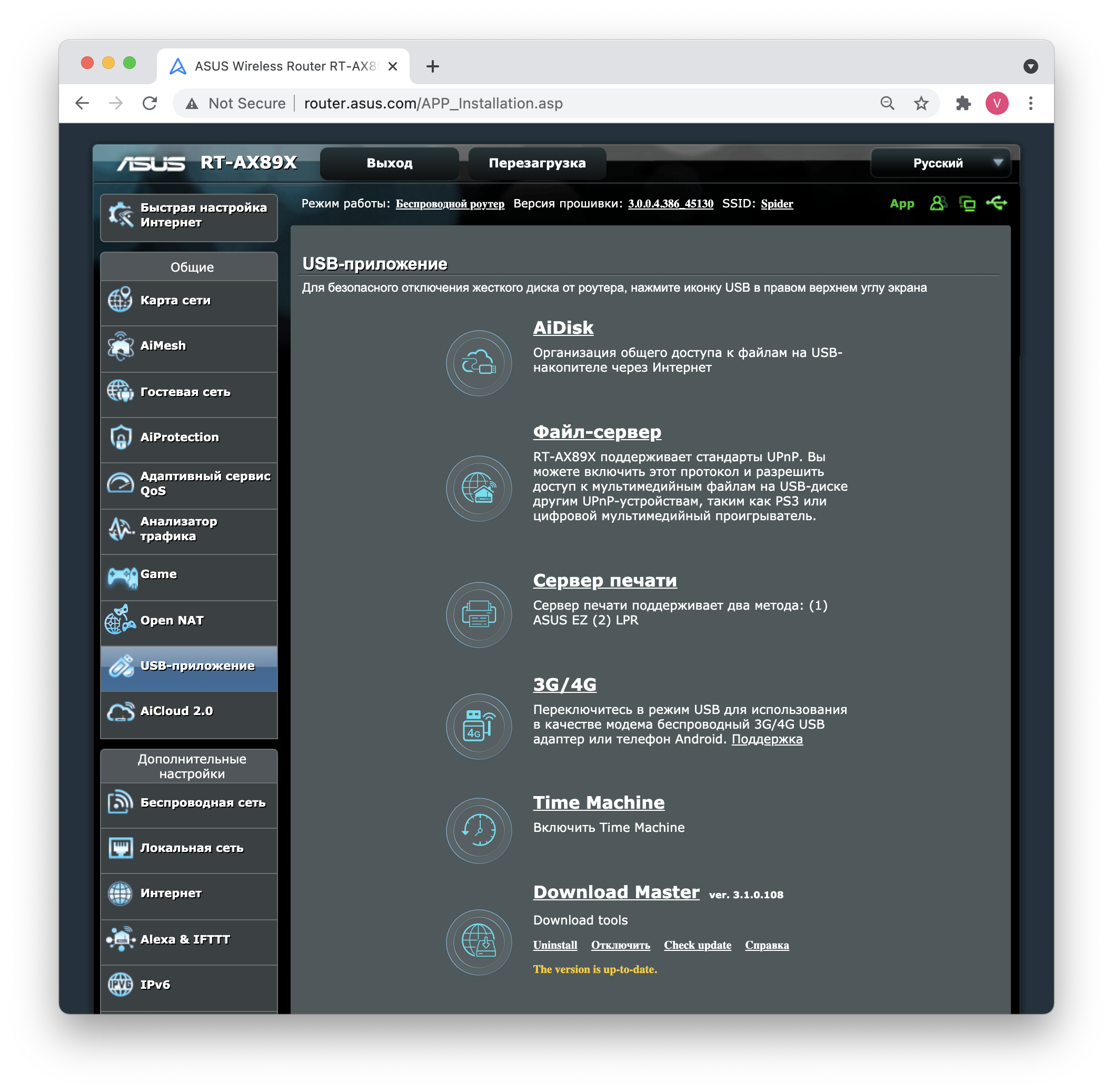Image resolution: width=1113 pixels, height=1092 pixels.
Task: Go back to previous page
Action: coord(82,103)
